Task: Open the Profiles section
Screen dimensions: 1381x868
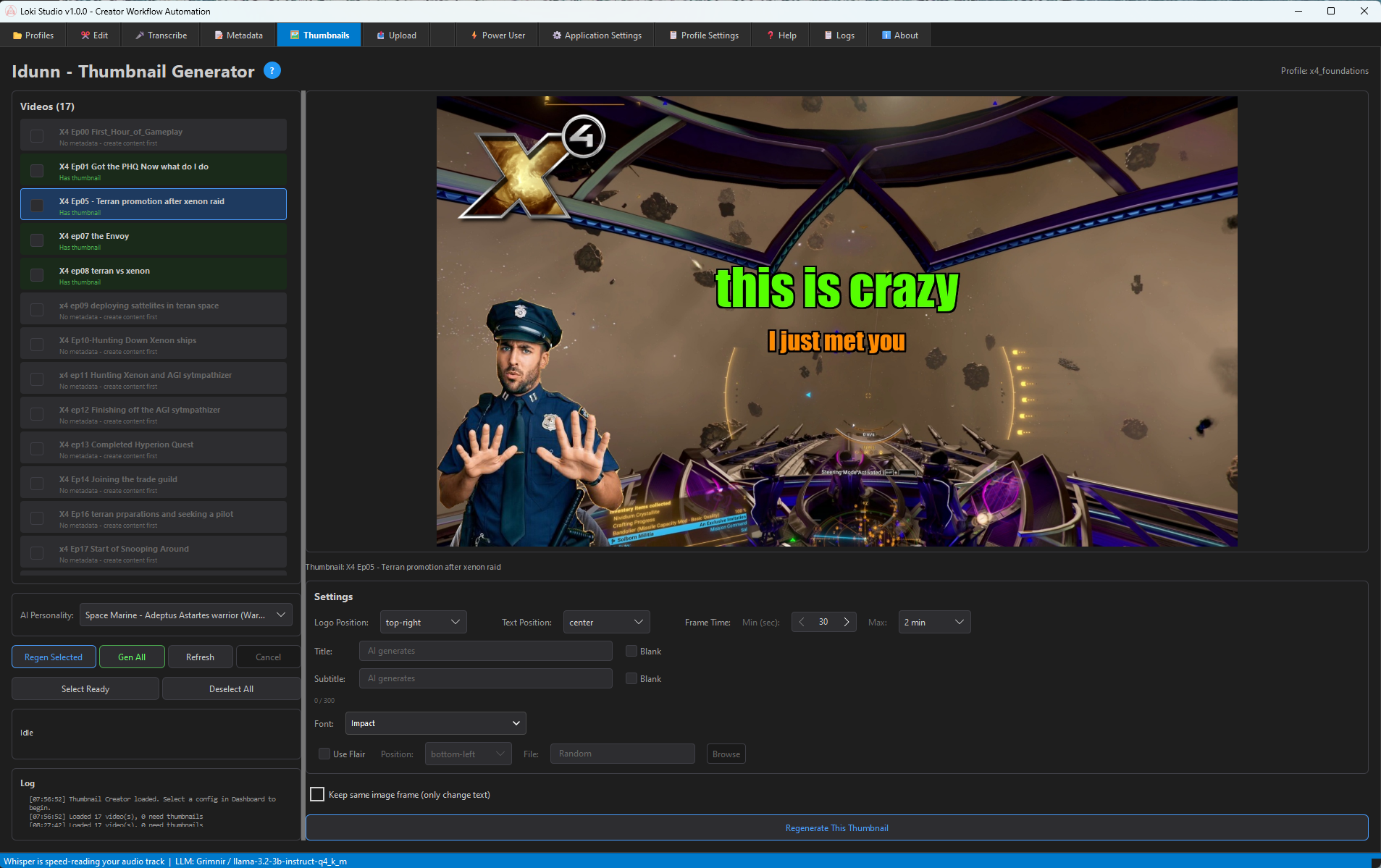Action: (33, 35)
